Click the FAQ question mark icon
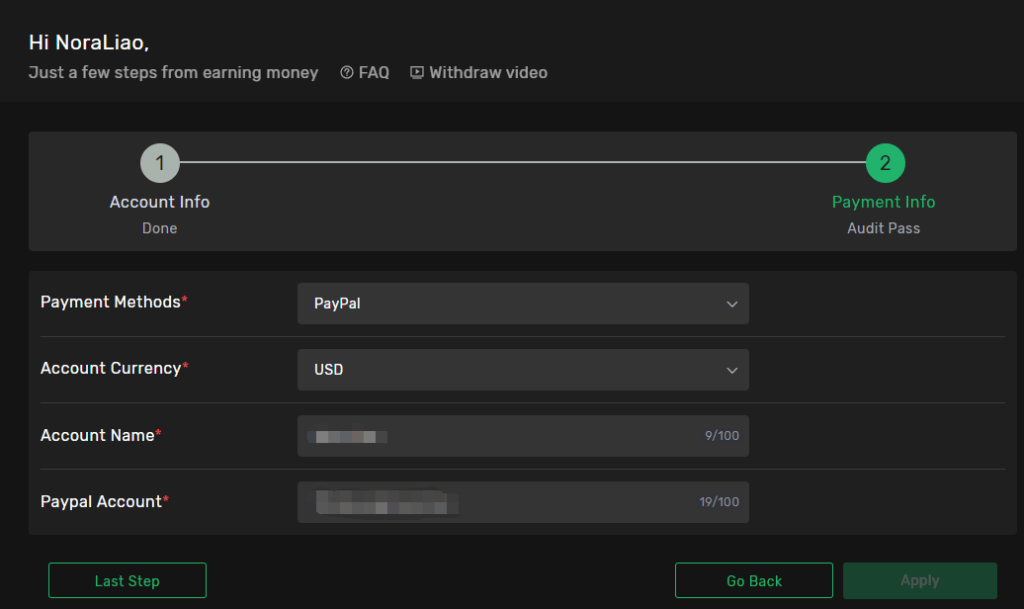 click(347, 72)
